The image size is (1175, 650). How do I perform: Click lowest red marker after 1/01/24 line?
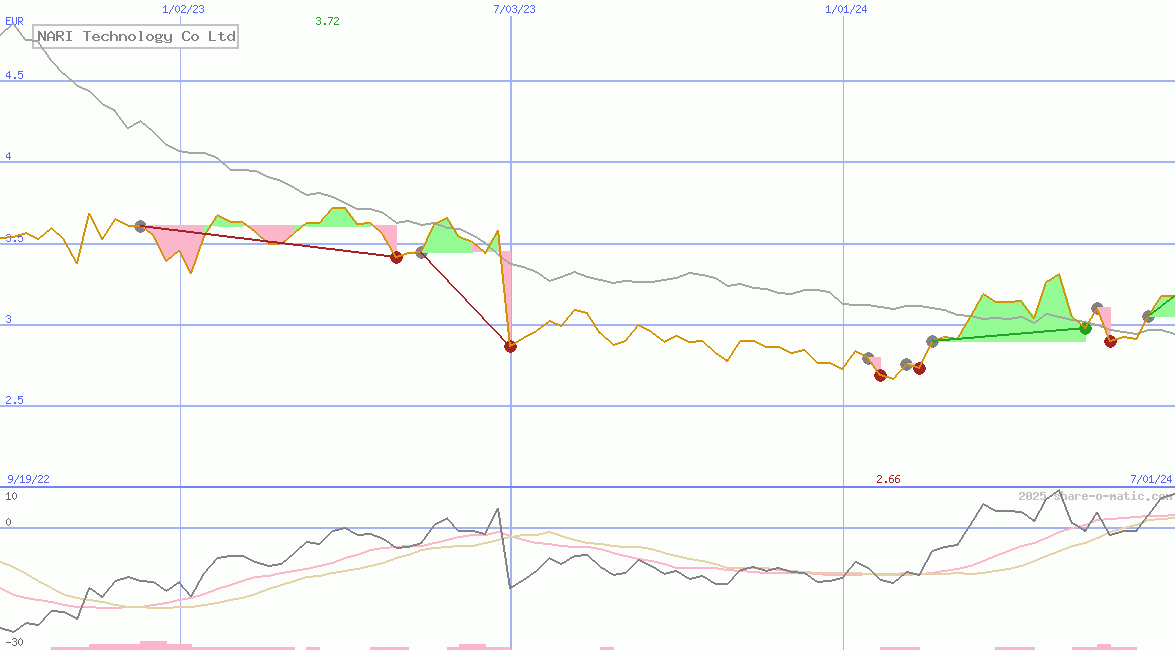(x=881, y=375)
